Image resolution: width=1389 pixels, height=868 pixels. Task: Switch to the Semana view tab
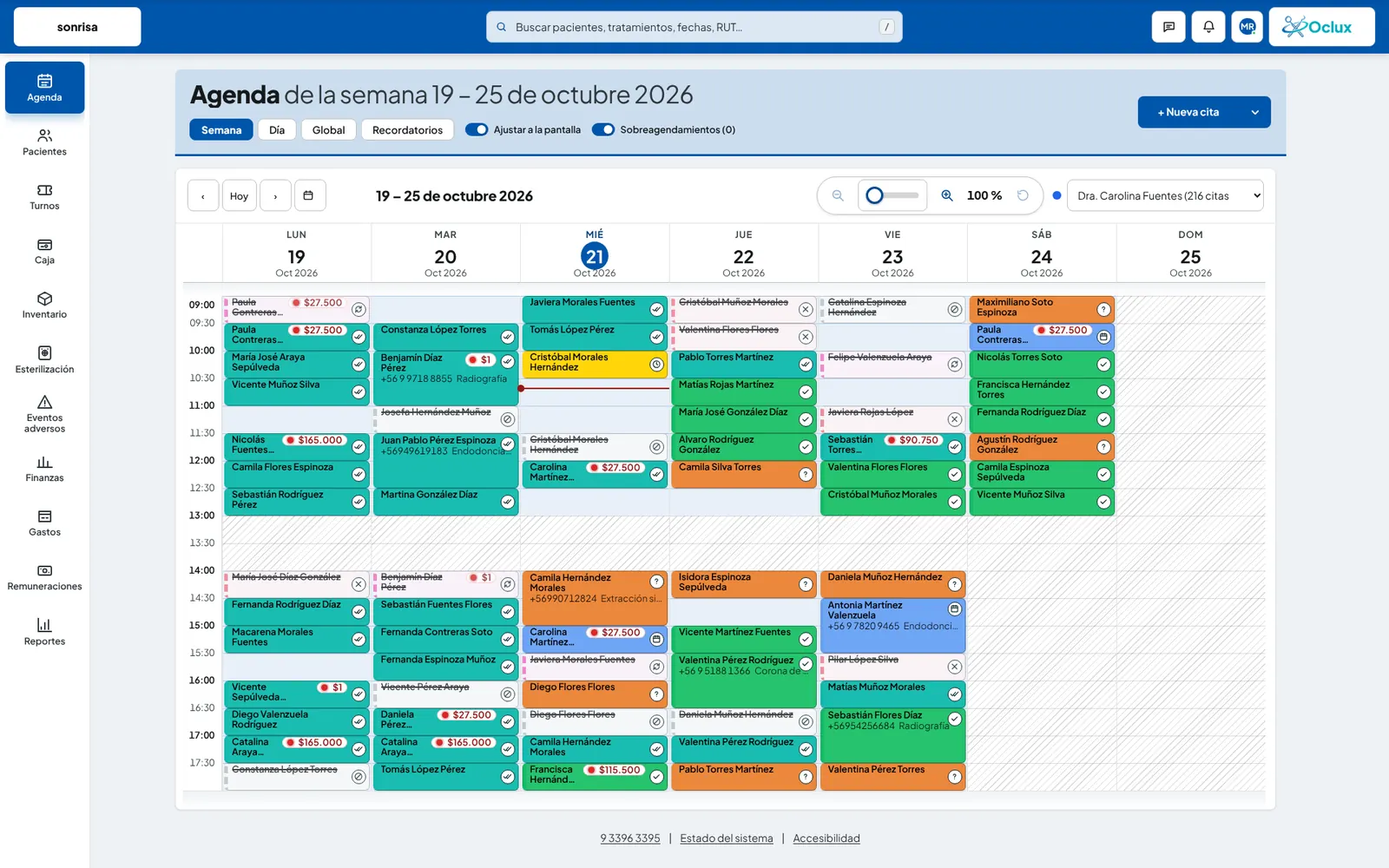221,130
